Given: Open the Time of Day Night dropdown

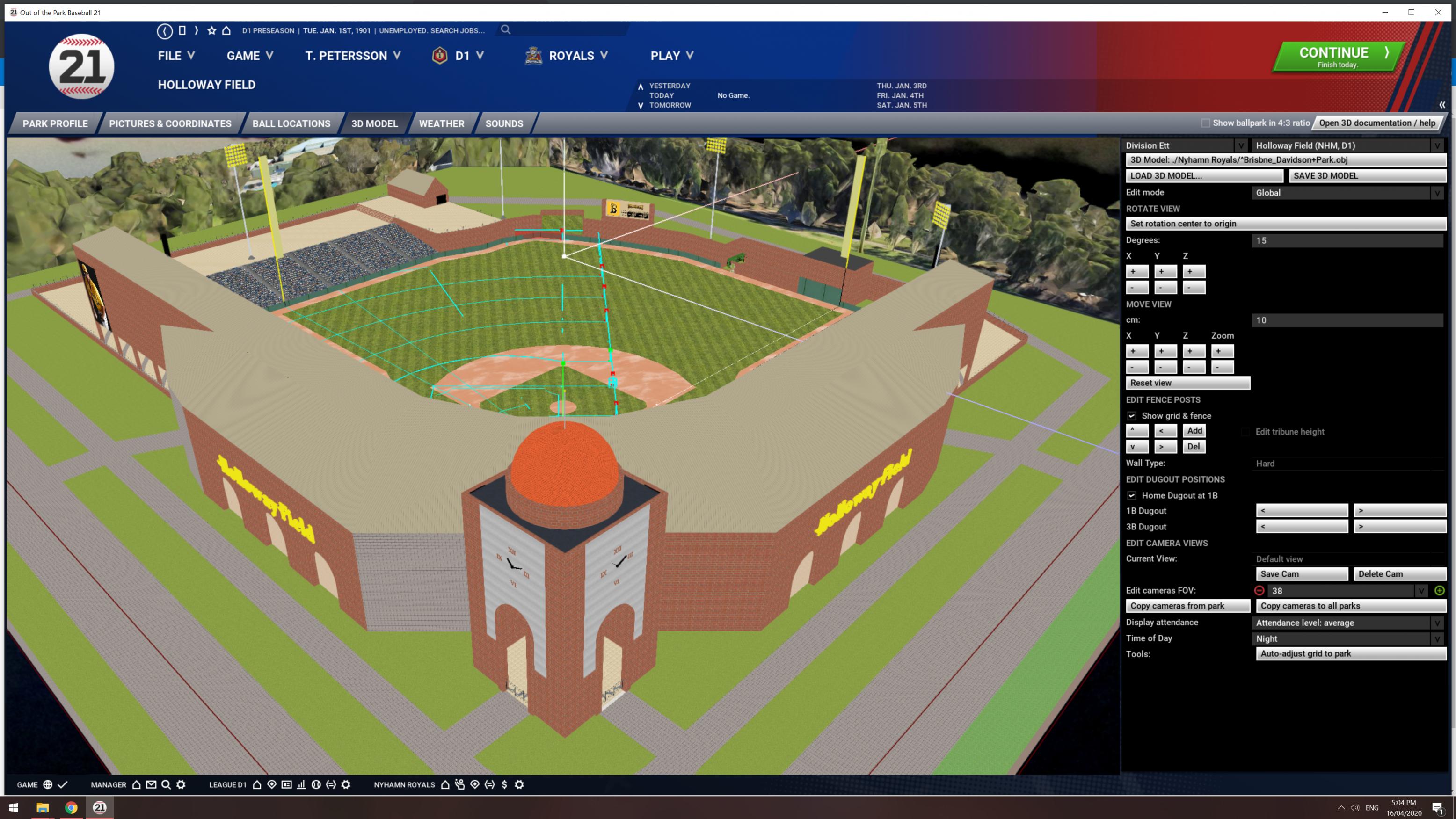Looking at the screenshot, I should [x=1348, y=639].
